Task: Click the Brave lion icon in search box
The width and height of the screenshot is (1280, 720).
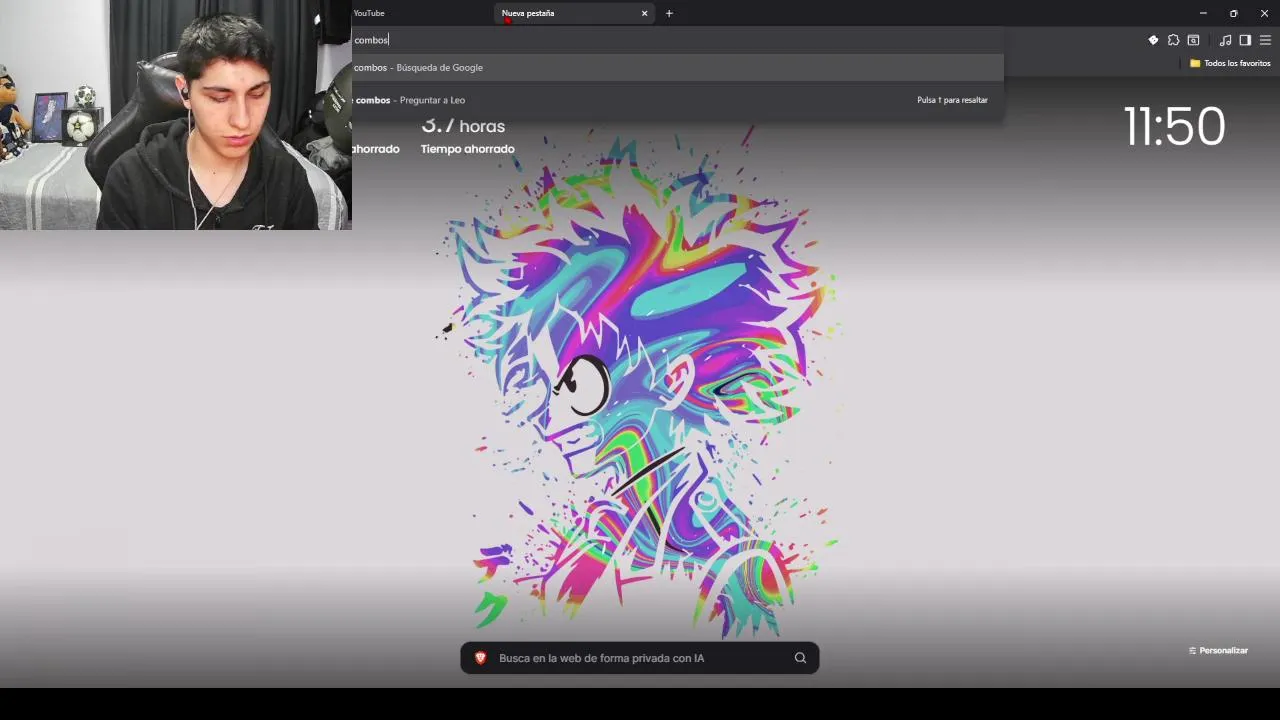Action: point(480,658)
